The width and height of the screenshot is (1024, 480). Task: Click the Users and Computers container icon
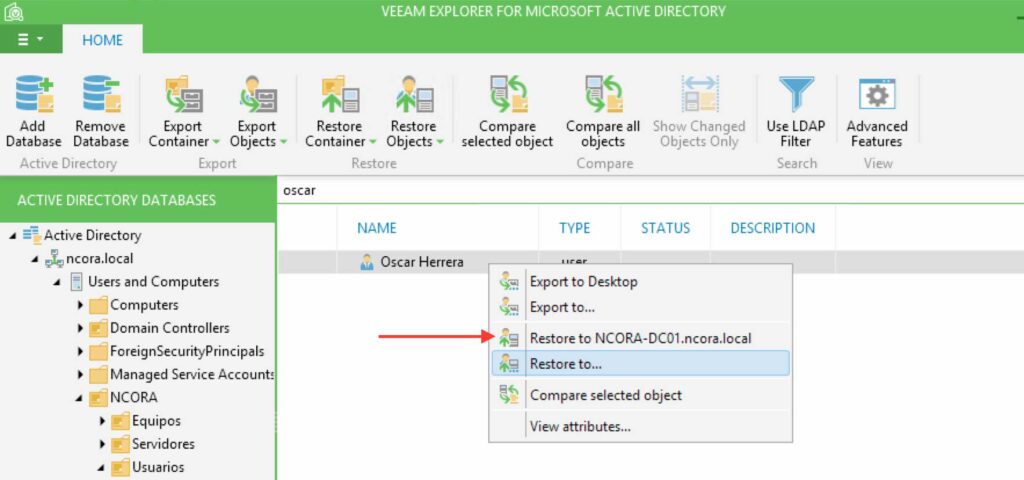click(x=76, y=282)
